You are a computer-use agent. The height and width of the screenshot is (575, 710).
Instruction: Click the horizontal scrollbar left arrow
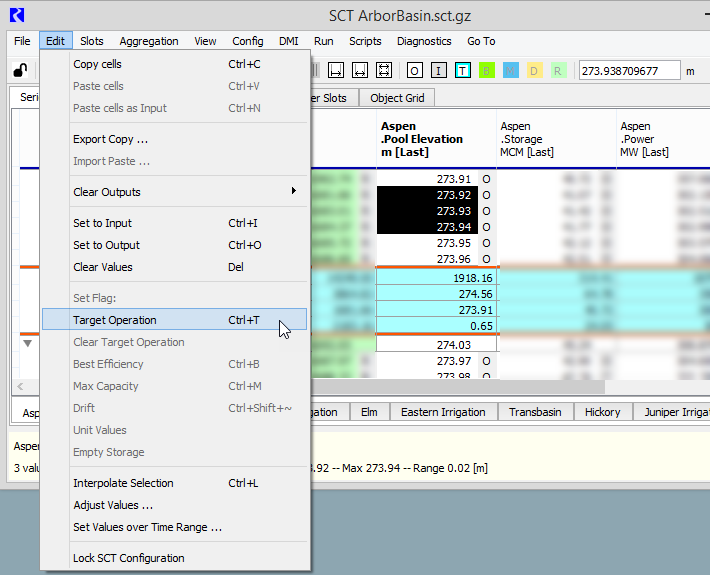[x=20, y=386]
